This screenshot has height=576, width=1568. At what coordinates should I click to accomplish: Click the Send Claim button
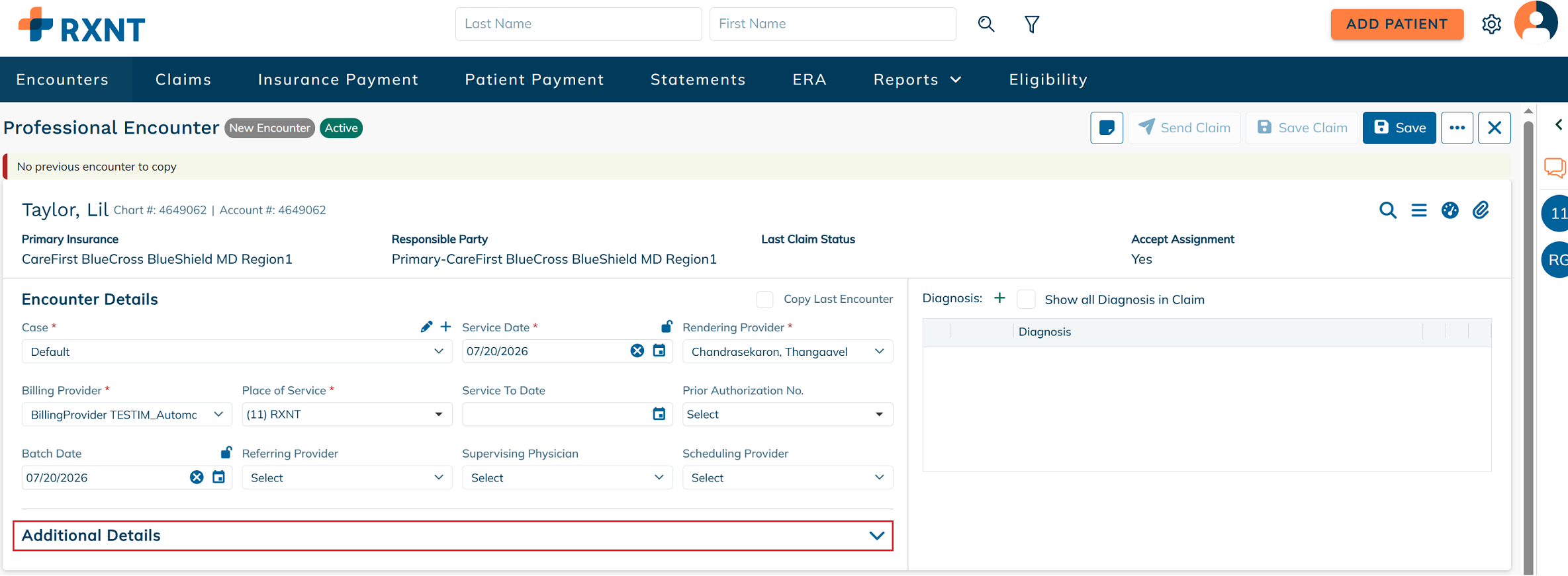pyautogui.click(x=1185, y=128)
